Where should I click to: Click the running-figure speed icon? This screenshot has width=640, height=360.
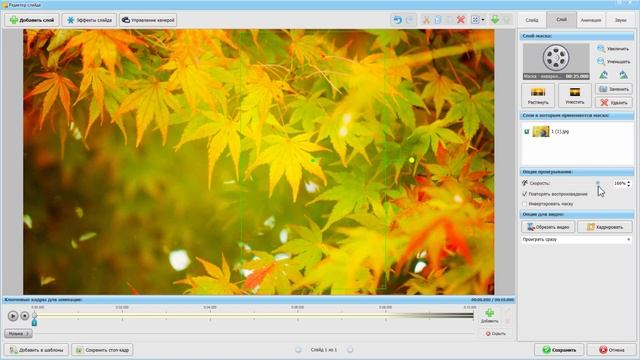[x=524, y=183]
